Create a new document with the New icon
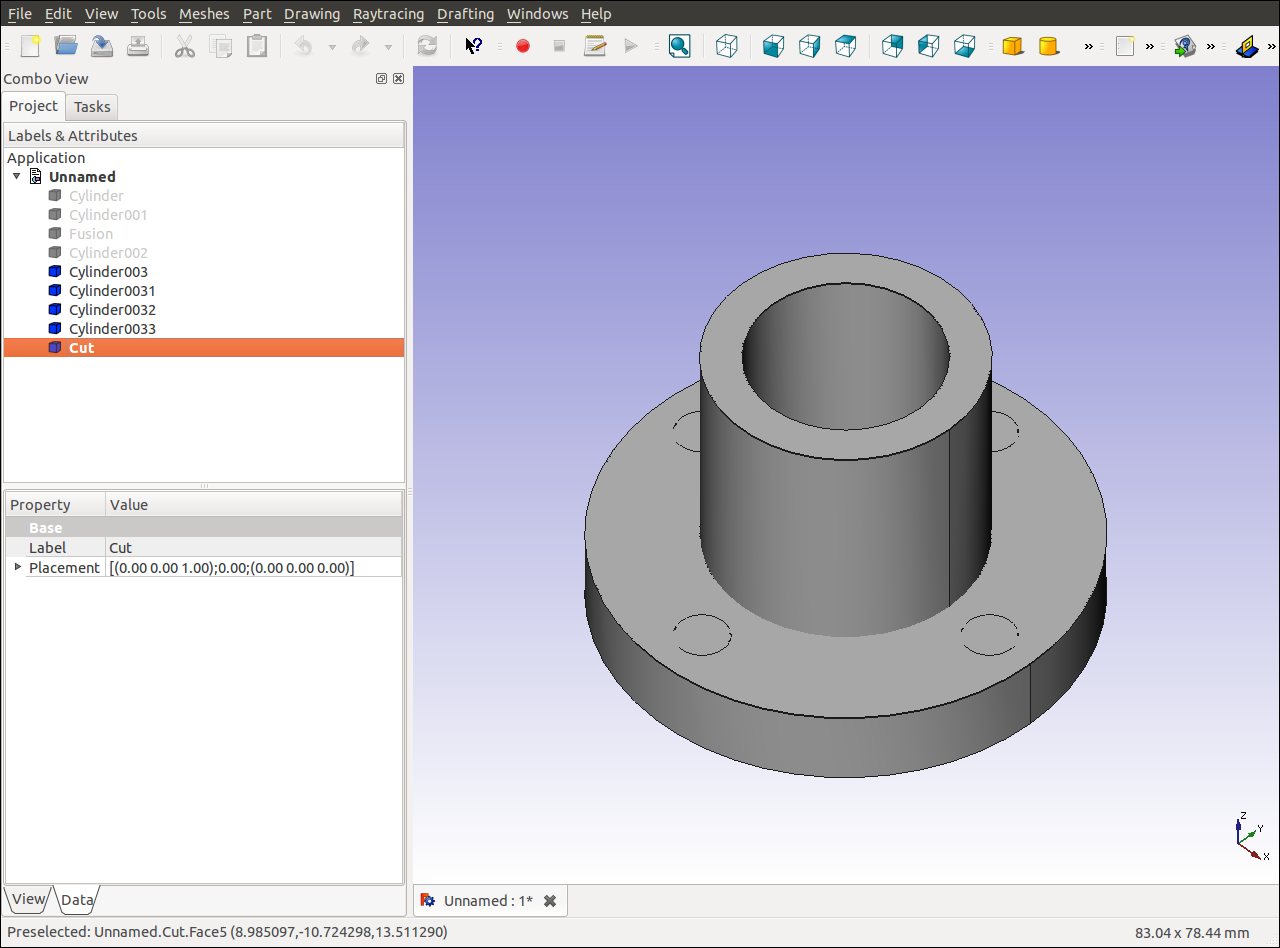Viewport: 1280px width, 948px height. [31, 46]
